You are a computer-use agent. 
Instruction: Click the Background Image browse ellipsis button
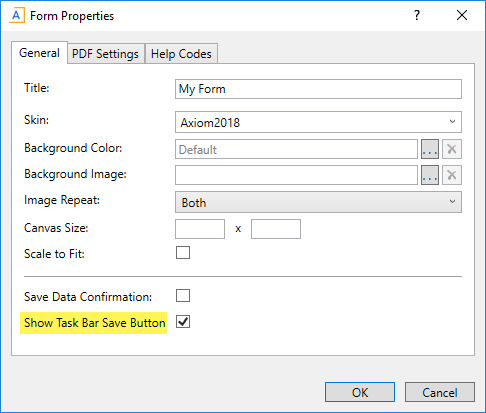[x=430, y=175]
